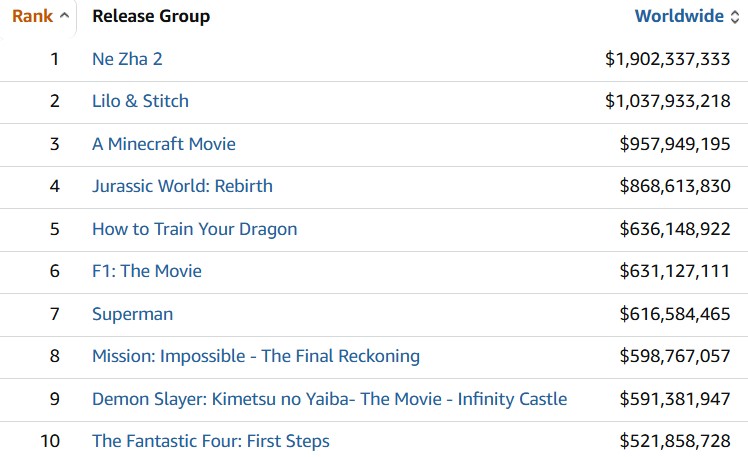Viewport: 748px width, 457px height.
Task: Open Demon Slayer Infinity Castle link
Action: (x=329, y=399)
